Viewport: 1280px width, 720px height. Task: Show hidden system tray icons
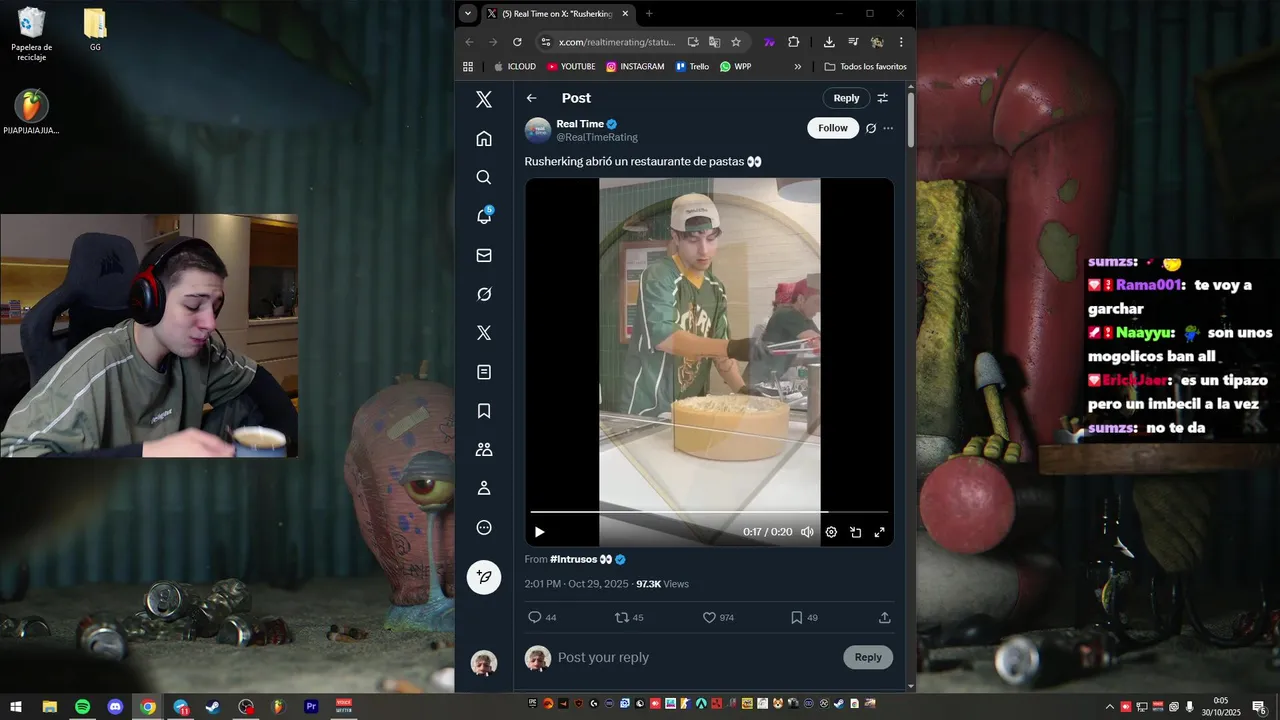(1109, 707)
